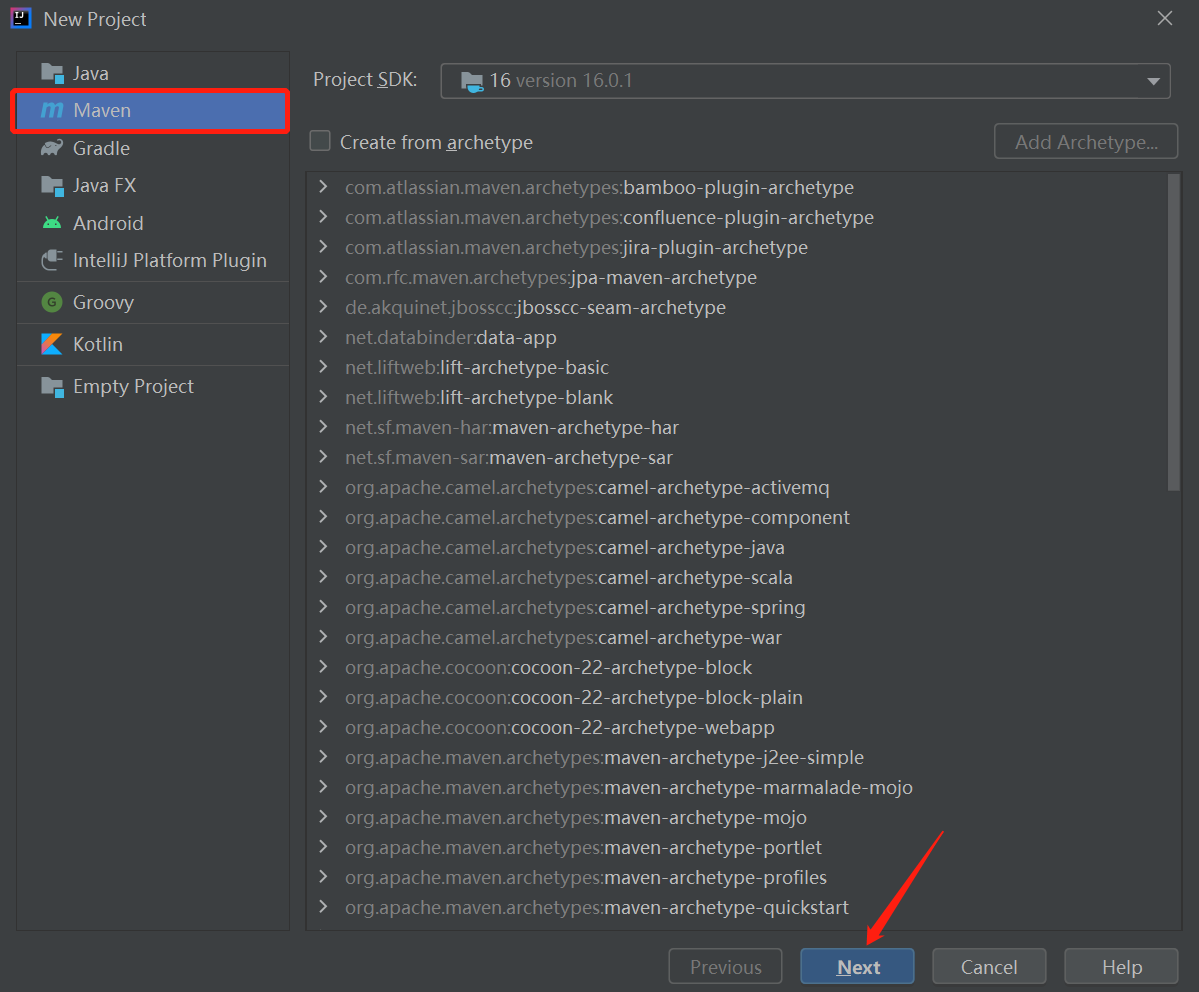Viewport: 1199px width, 992px height.
Task: Expand maven-archetype-har chevron
Action: 323,427
